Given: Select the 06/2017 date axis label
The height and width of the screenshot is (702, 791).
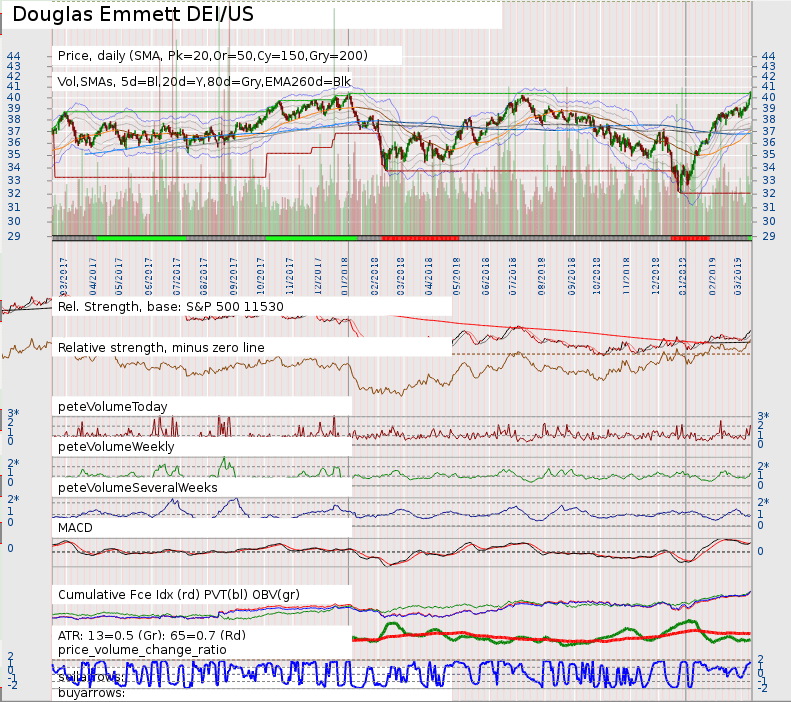Looking at the screenshot, I should coord(148,276).
